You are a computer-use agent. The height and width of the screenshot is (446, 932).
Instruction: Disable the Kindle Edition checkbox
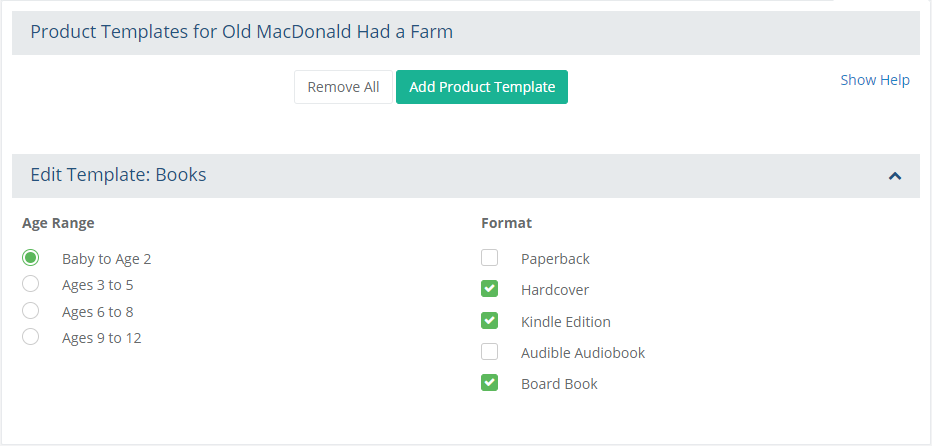[489, 321]
